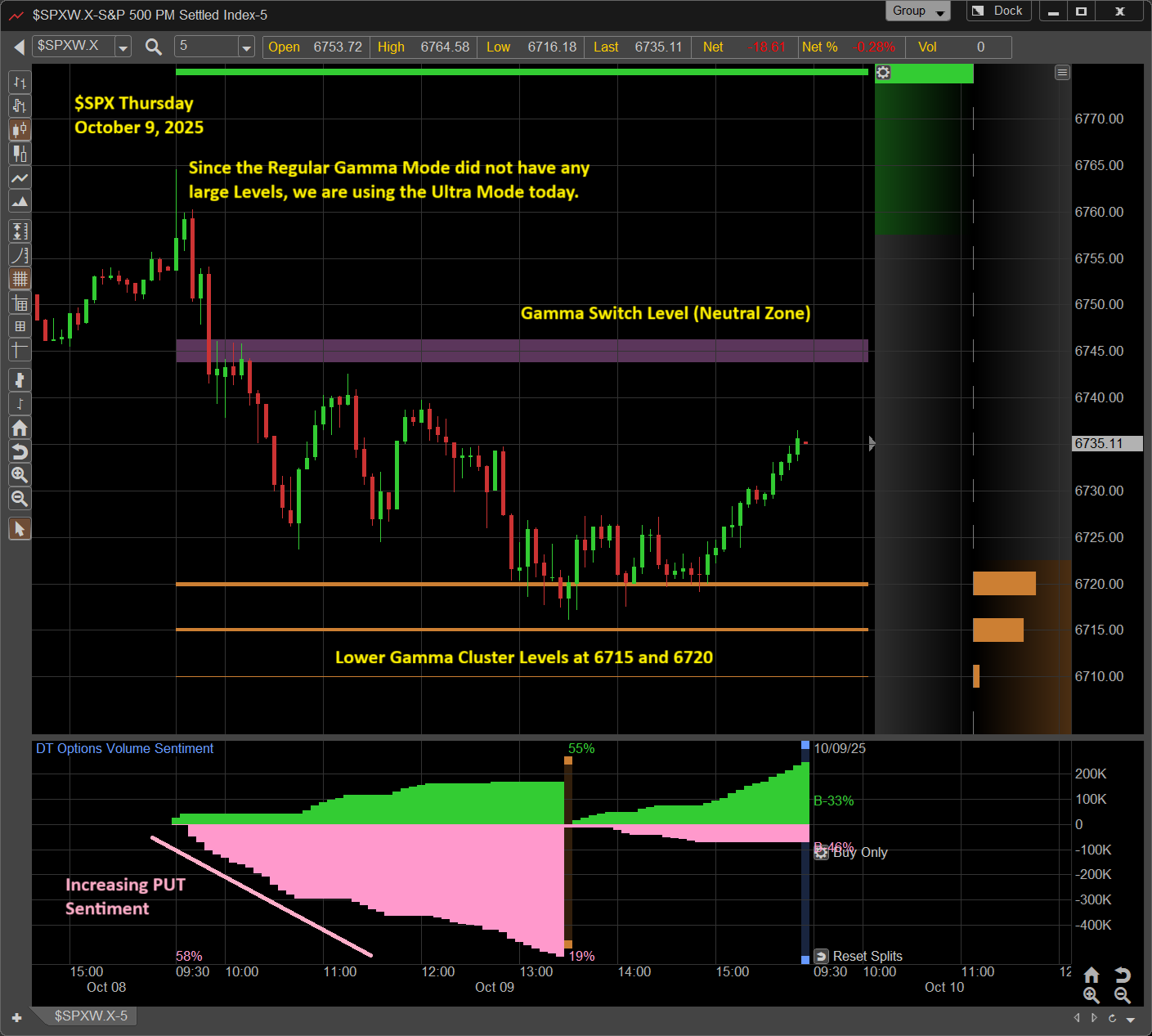Click the orange 6720 gamma level bar
The width and height of the screenshot is (1152, 1036).
click(x=1004, y=584)
